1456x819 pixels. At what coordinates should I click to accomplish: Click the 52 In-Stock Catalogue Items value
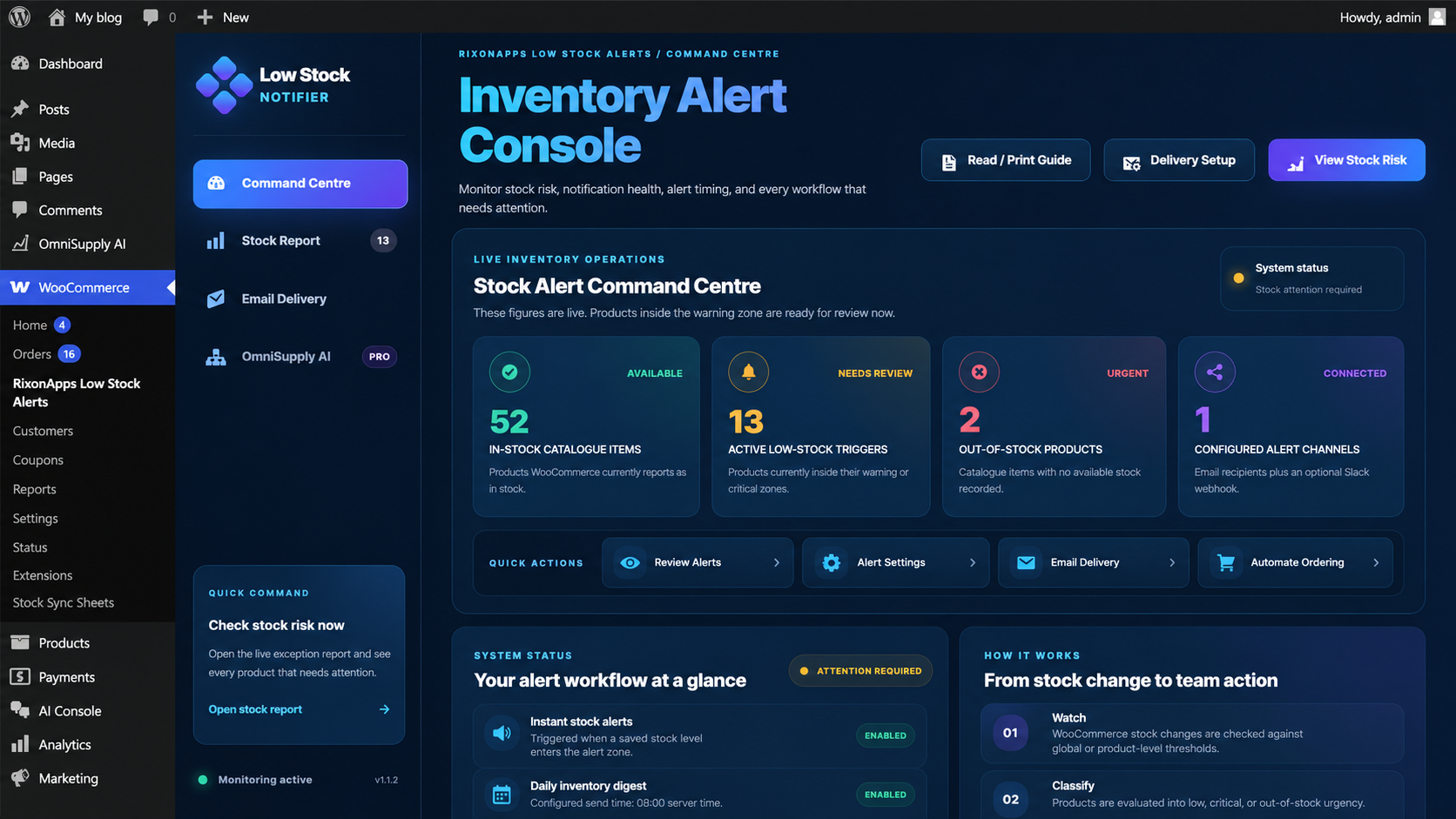[x=509, y=422]
